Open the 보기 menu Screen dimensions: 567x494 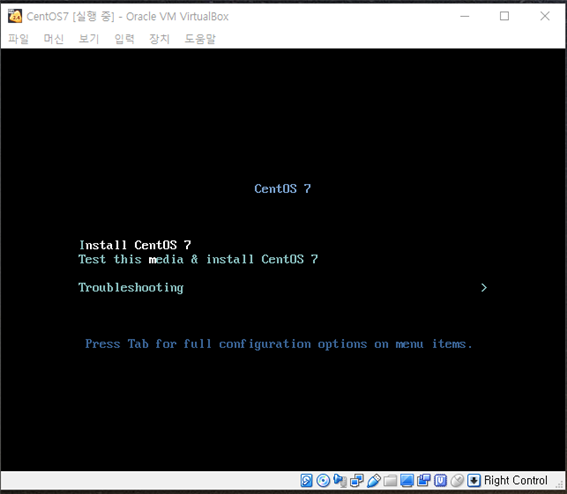pyautogui.click(x=89, y=38)
